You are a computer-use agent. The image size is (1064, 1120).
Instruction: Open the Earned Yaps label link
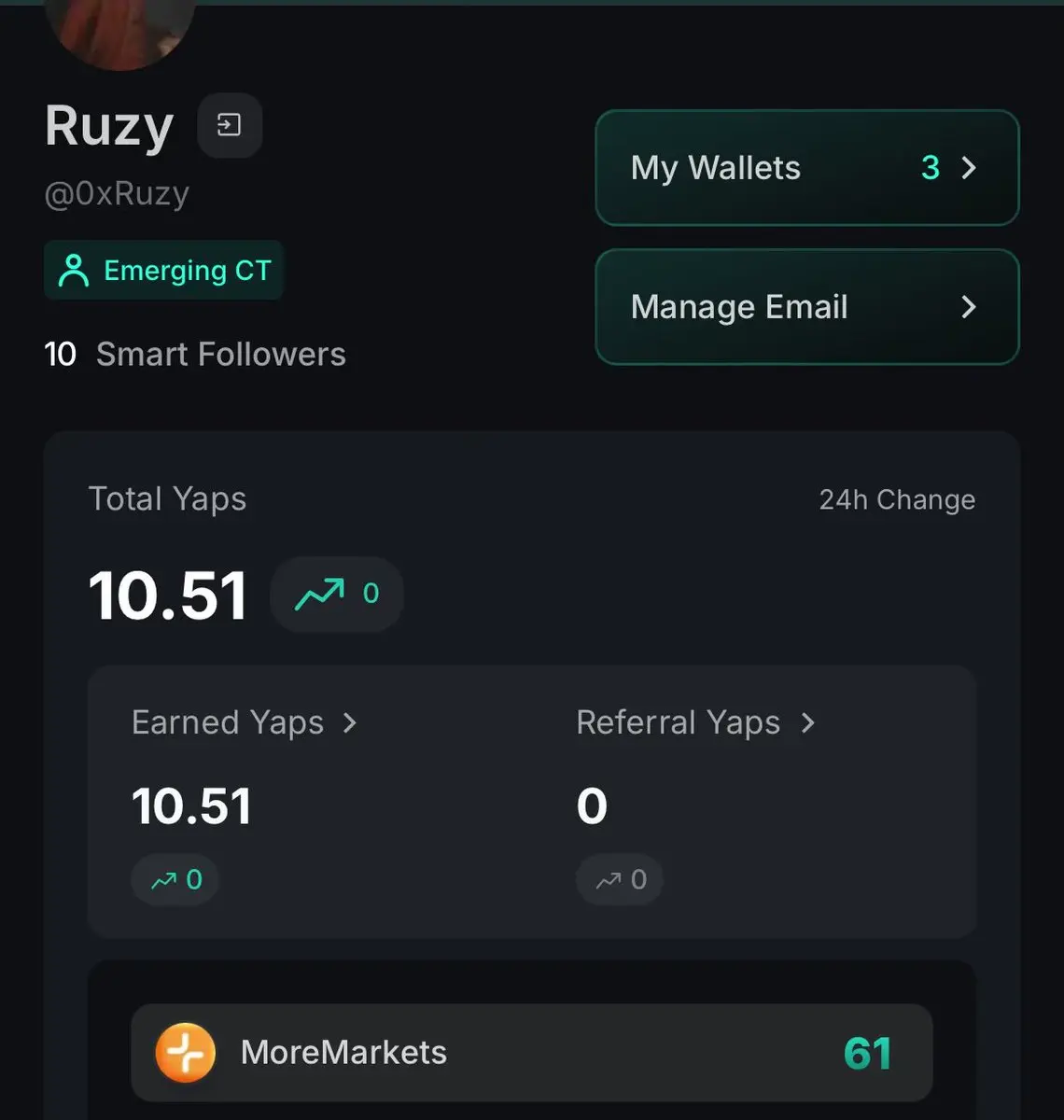click(228, 723)
